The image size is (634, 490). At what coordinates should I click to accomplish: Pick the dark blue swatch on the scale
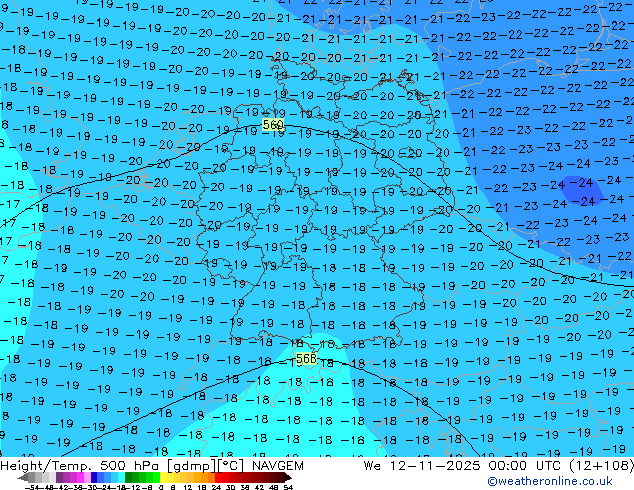tap(94, 477)
